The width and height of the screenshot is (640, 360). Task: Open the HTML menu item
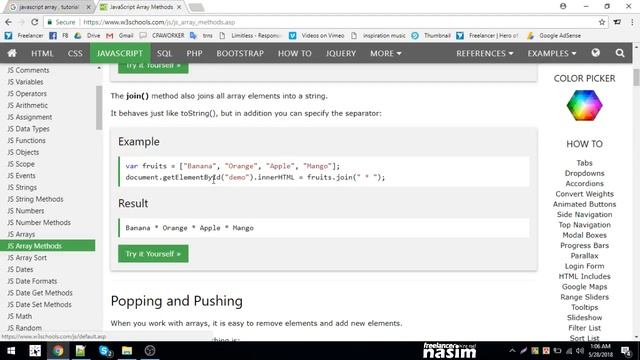(x=42, y=53)
